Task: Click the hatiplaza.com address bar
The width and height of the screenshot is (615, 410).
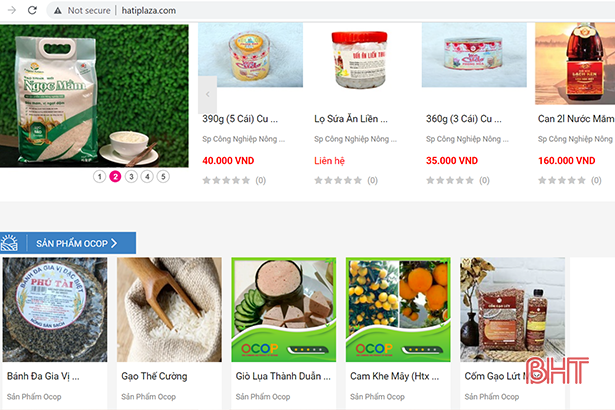Action: (149, 11)
